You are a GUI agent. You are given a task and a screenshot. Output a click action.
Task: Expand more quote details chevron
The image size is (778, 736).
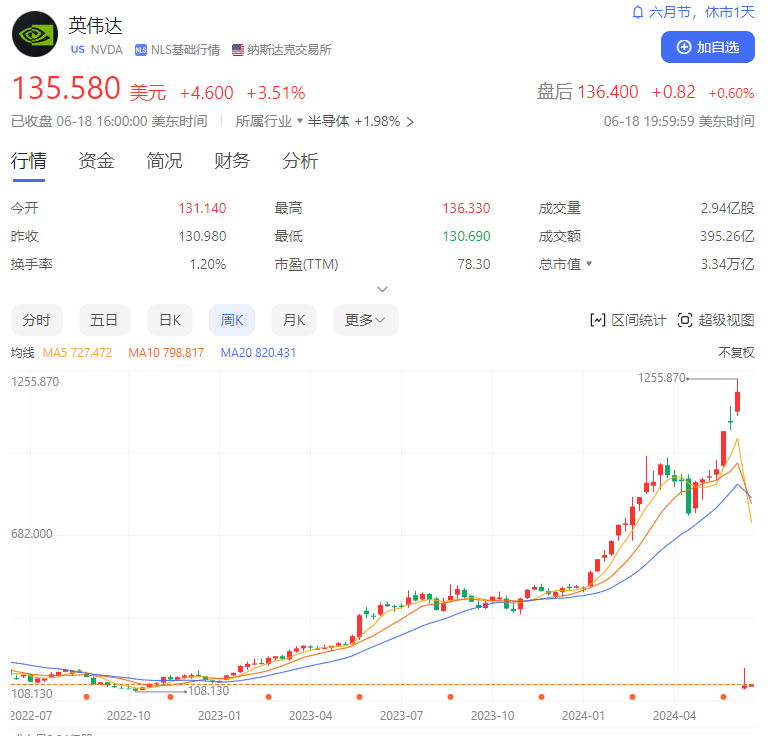382,289
